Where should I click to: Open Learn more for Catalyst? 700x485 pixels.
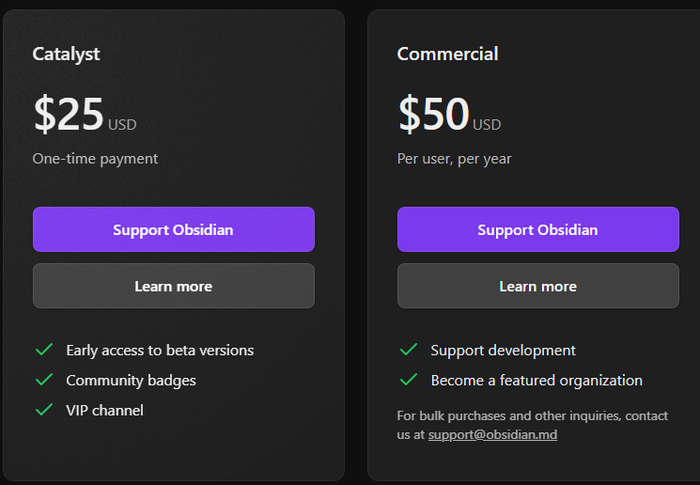(x=173, y=286)
